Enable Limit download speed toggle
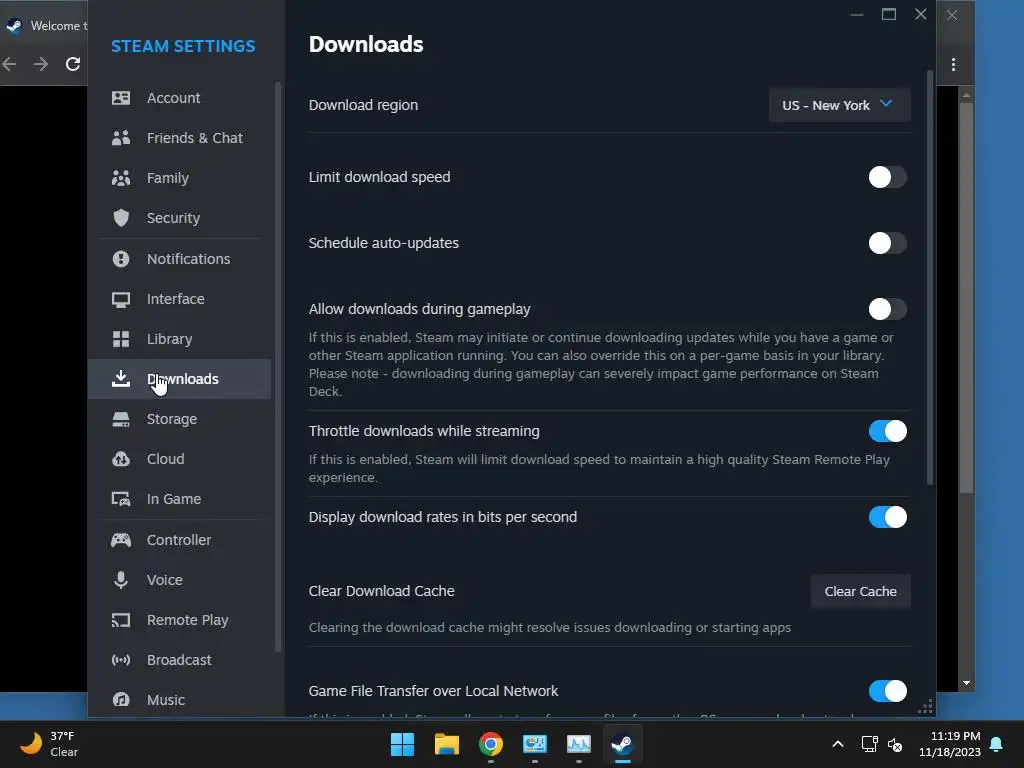 click(888, 177)
